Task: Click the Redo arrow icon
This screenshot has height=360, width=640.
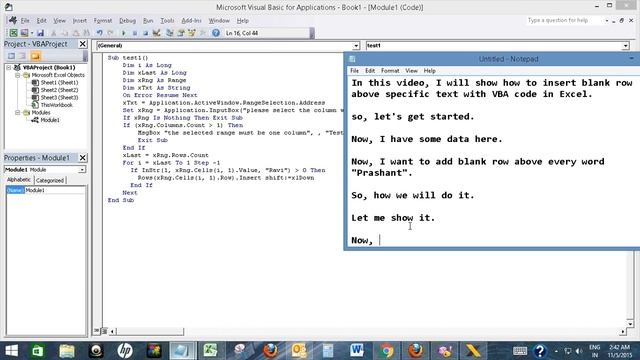Action: tap(110, 33)
